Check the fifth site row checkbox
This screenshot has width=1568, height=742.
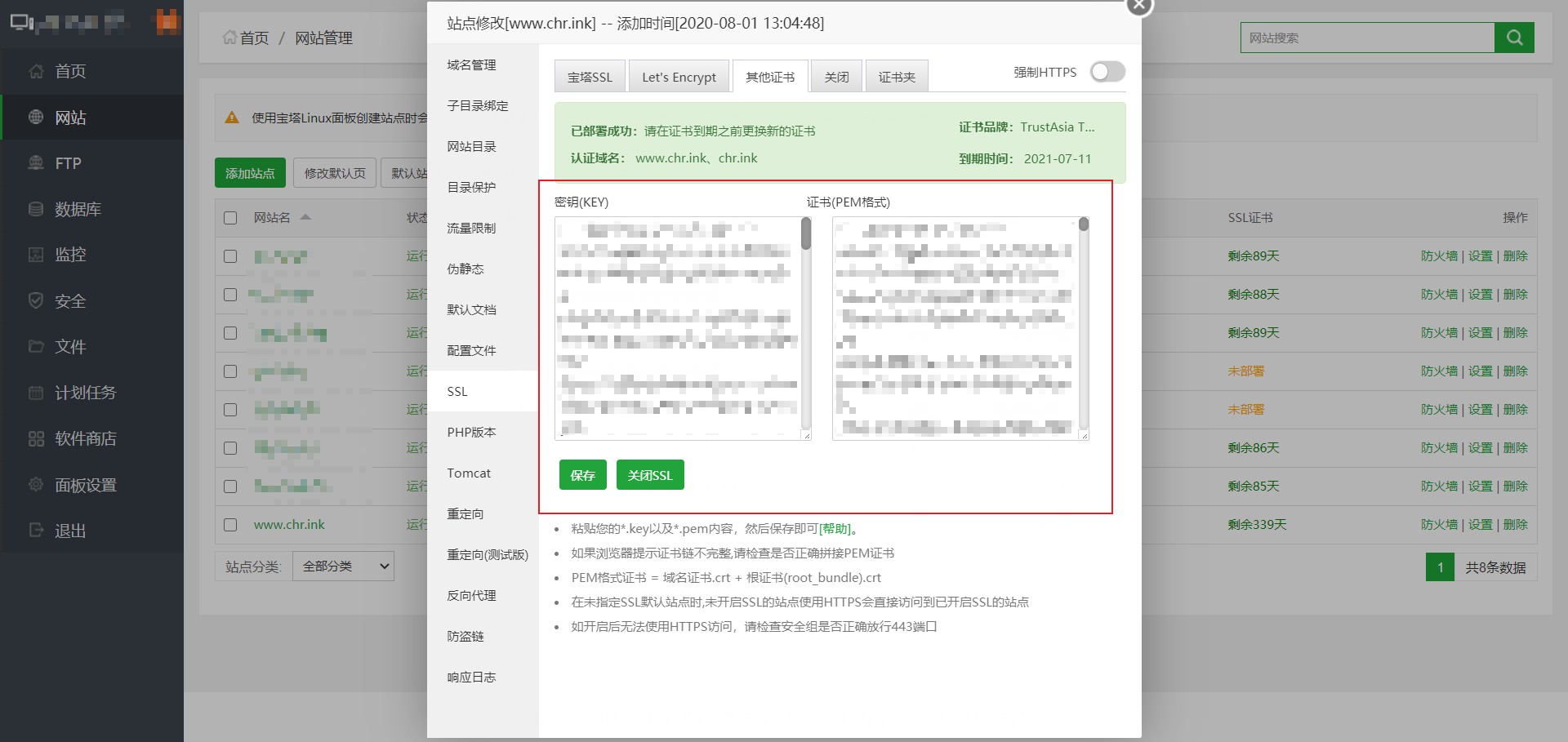coord(230,410)
